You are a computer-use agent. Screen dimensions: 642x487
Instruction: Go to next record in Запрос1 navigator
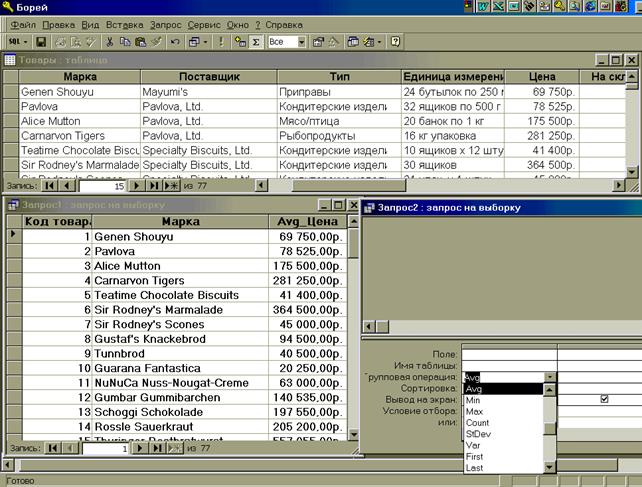140,448
